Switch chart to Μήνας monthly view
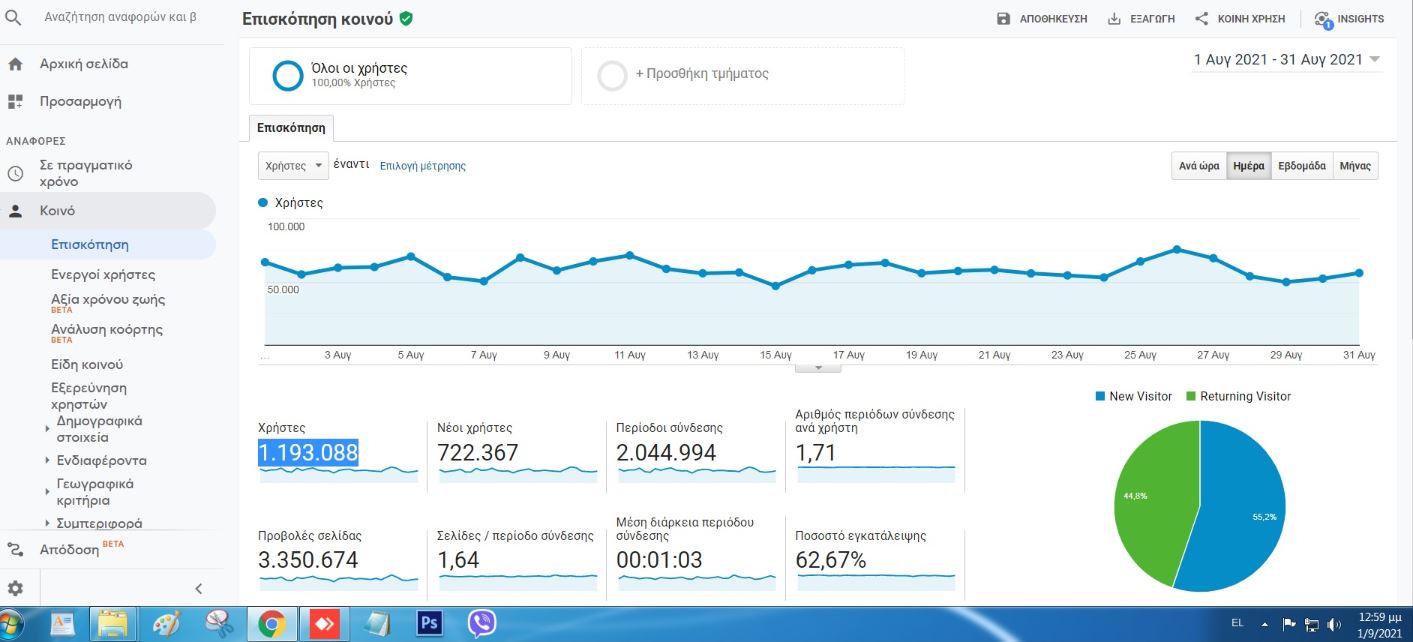Image resolution: width=1413 pixels, height=642 pixels. 1355,166
